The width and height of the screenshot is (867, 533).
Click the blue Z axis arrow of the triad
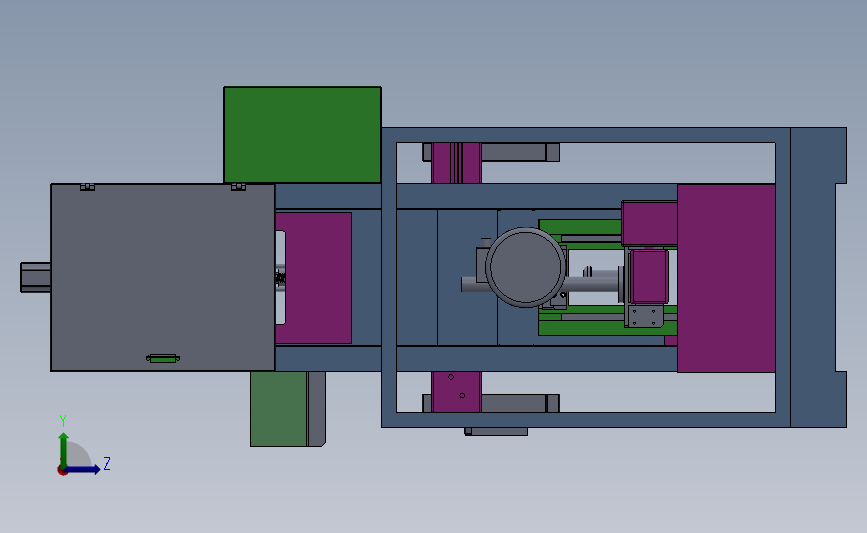(x=83, y=469)
